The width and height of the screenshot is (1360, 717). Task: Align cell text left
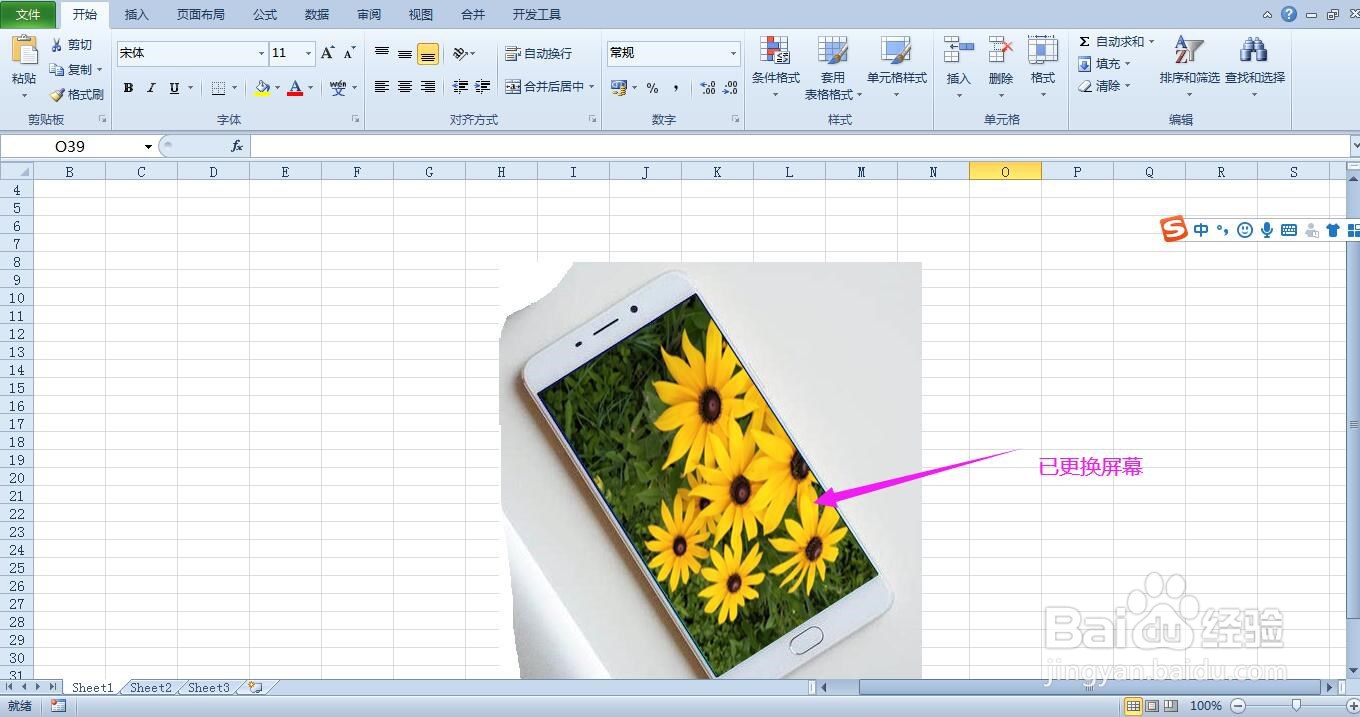[382, 87]
